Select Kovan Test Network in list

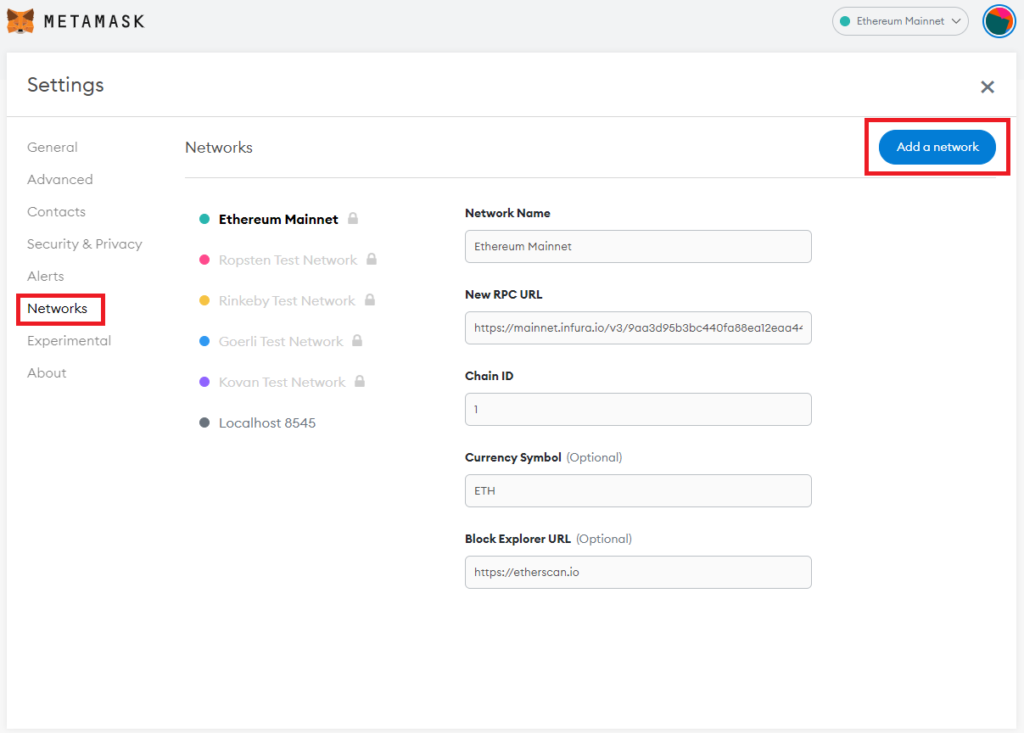(x=282, y=382)
